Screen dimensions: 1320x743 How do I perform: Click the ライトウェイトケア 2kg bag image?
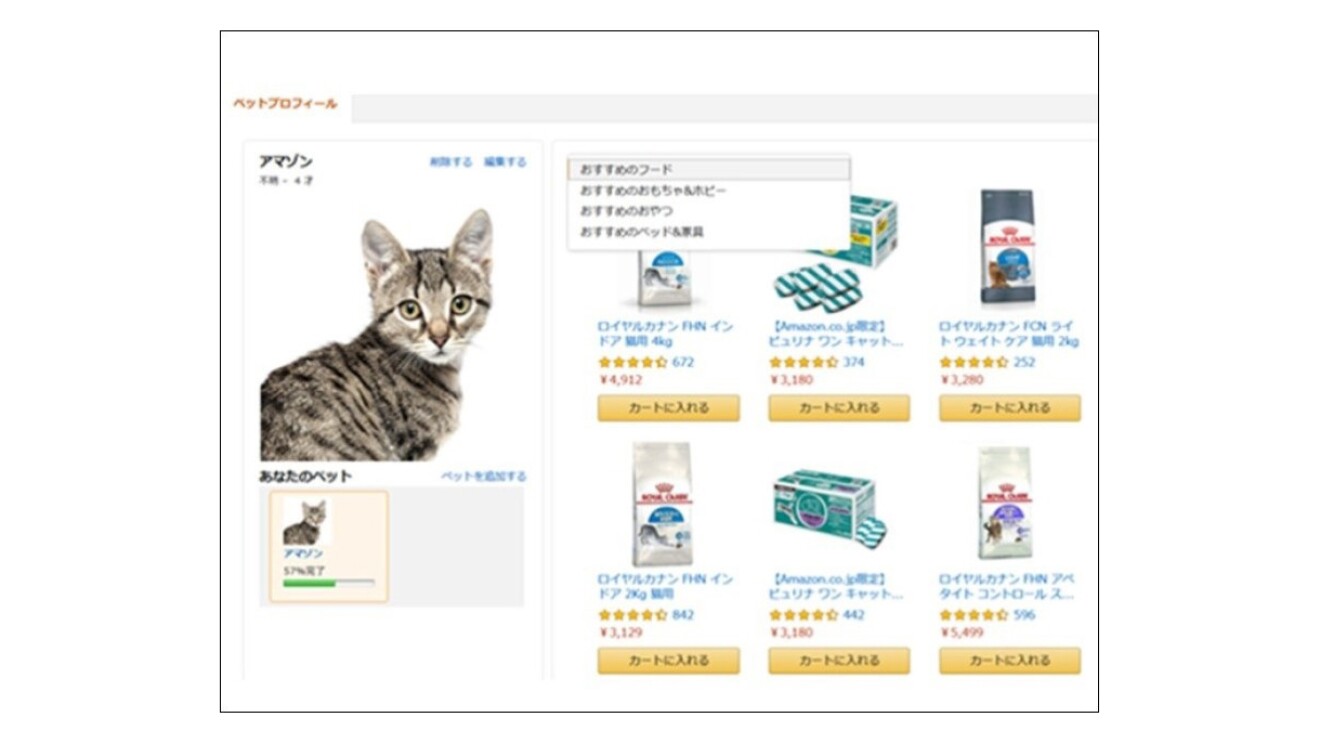tap(1006, 246)
